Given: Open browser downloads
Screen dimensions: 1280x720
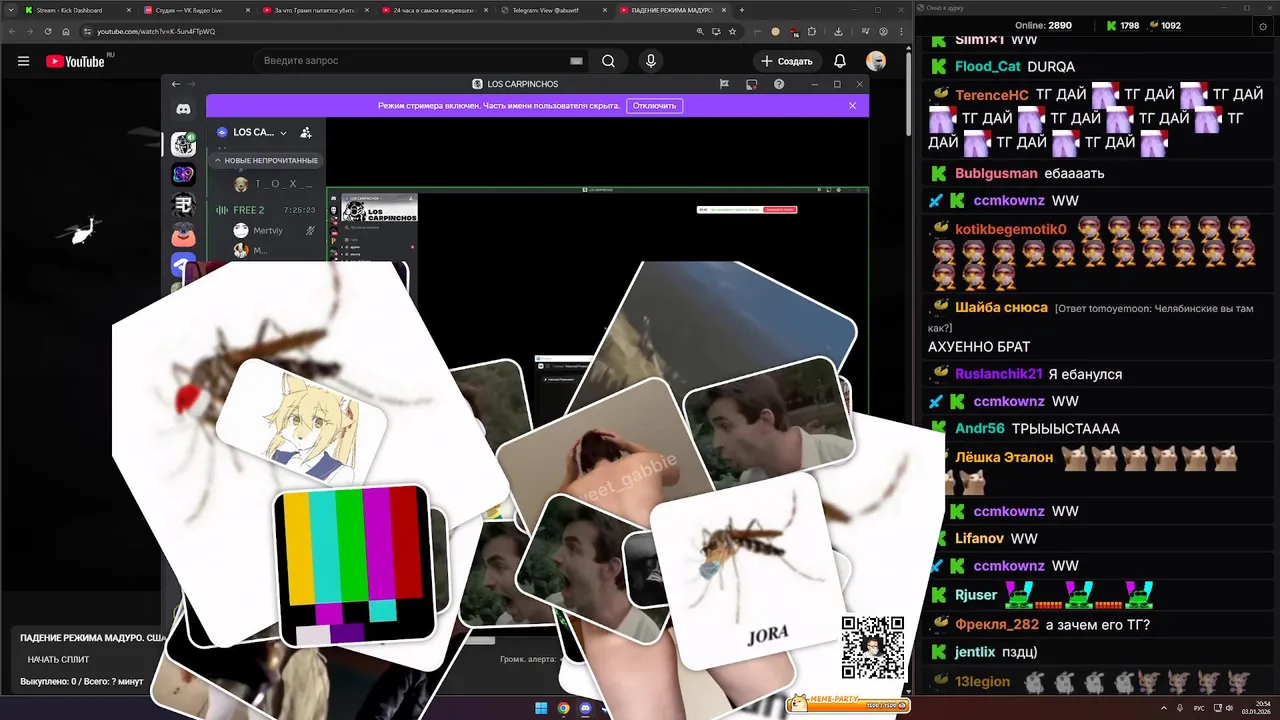Looking at the screenshot, I should click(x=838, y=31).
